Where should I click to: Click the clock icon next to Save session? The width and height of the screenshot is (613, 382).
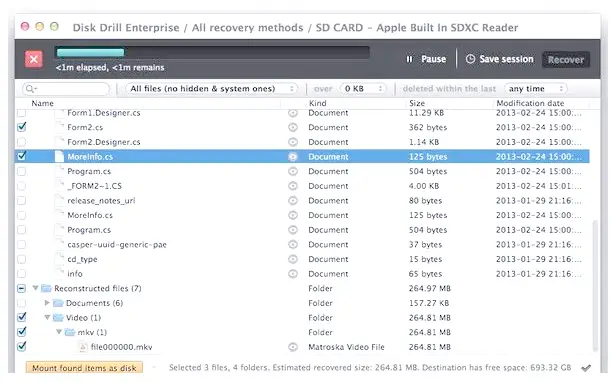click(x=470, y=59)
